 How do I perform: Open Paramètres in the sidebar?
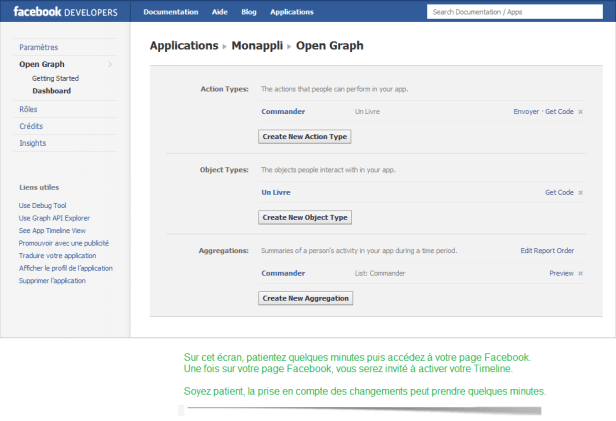[x=38, y=47]
